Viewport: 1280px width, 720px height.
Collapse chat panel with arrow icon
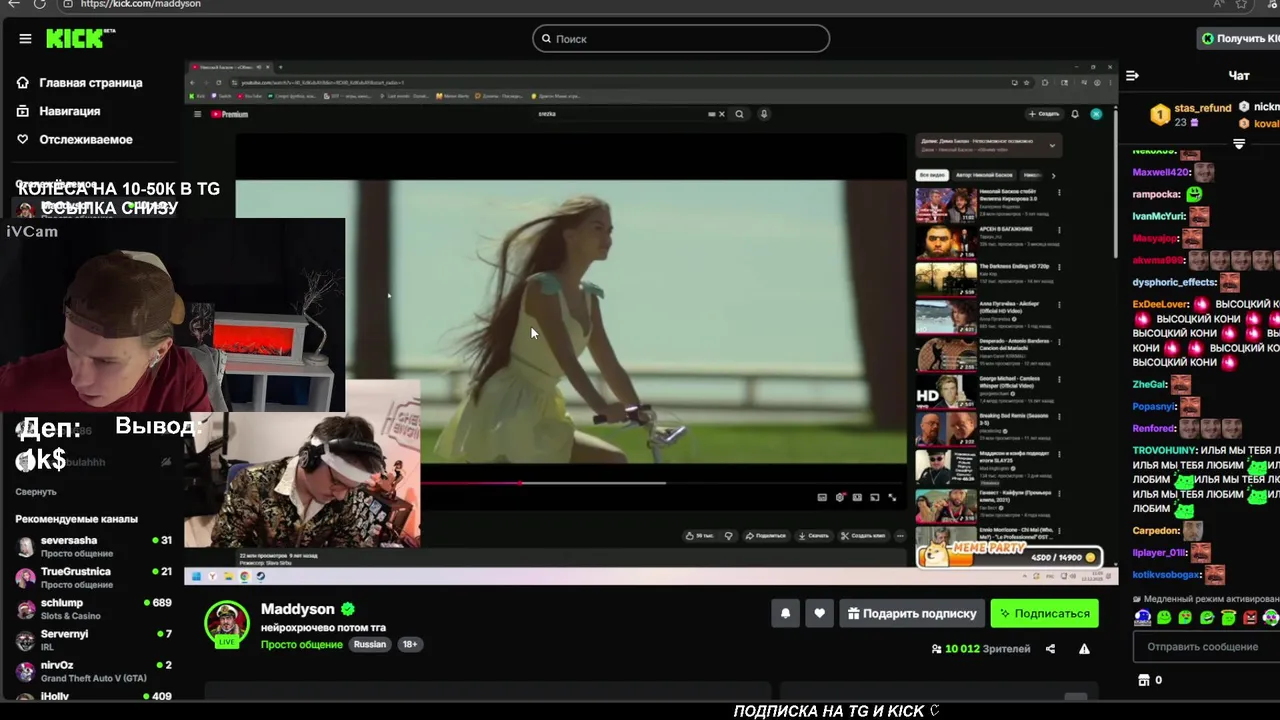1132,76
